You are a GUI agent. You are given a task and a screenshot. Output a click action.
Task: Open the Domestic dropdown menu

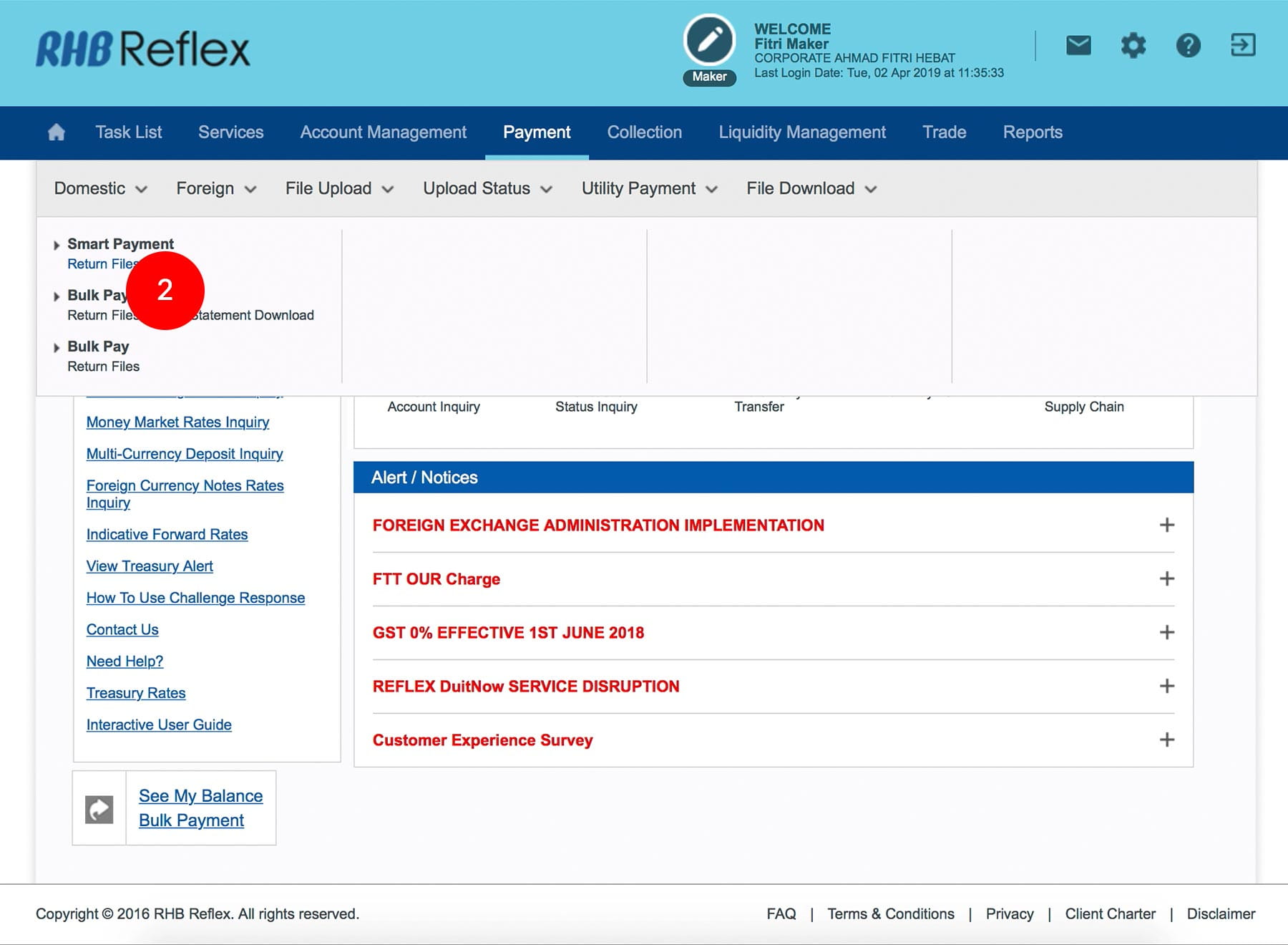point(100,188)
